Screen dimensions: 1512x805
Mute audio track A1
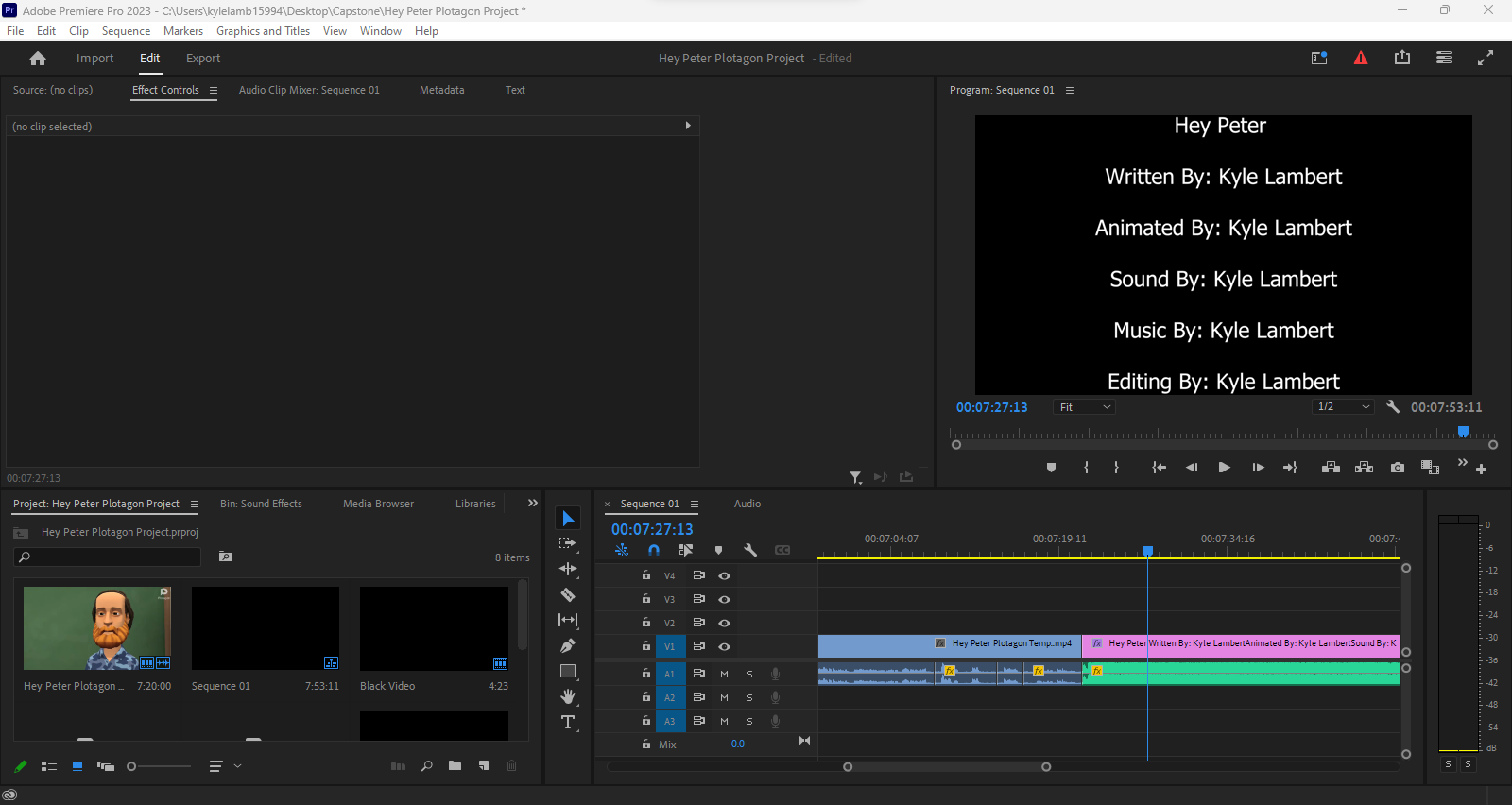[725, 674]
